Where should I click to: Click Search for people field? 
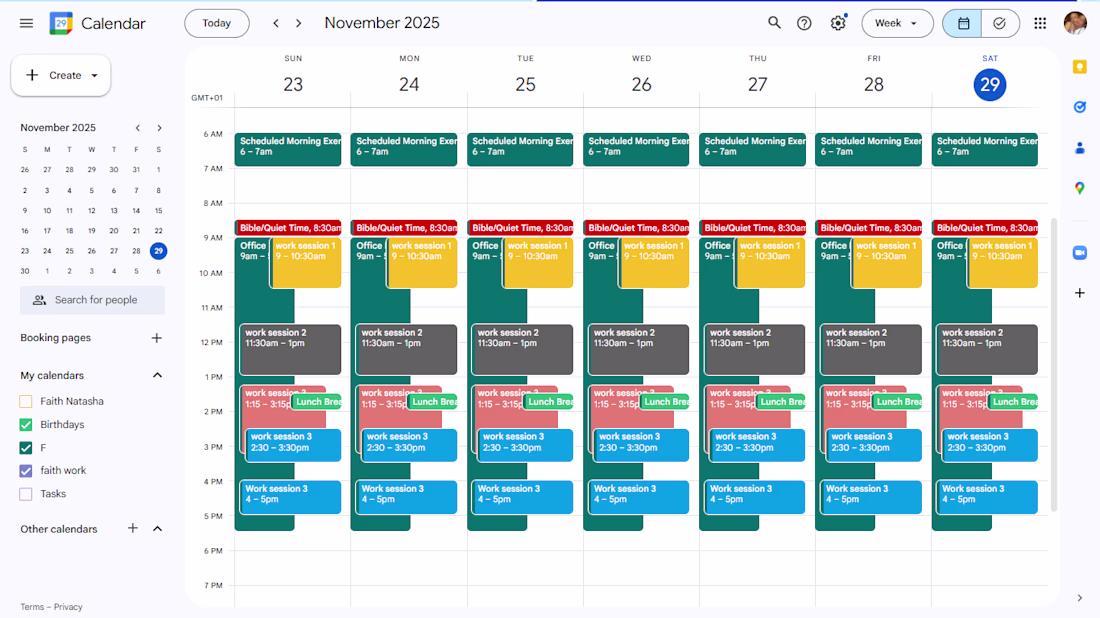point(93,300)
